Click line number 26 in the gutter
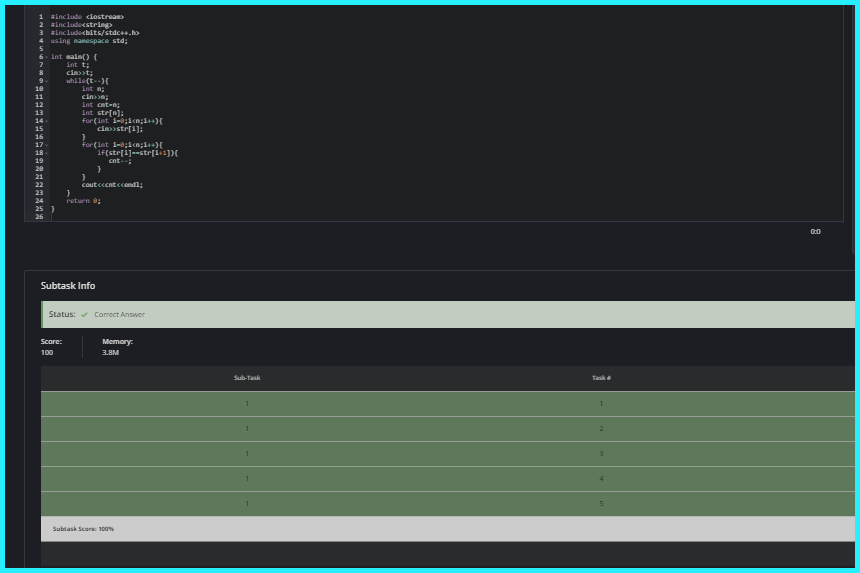The height and width of the screenshot is (573, 860). coord(39,217)
